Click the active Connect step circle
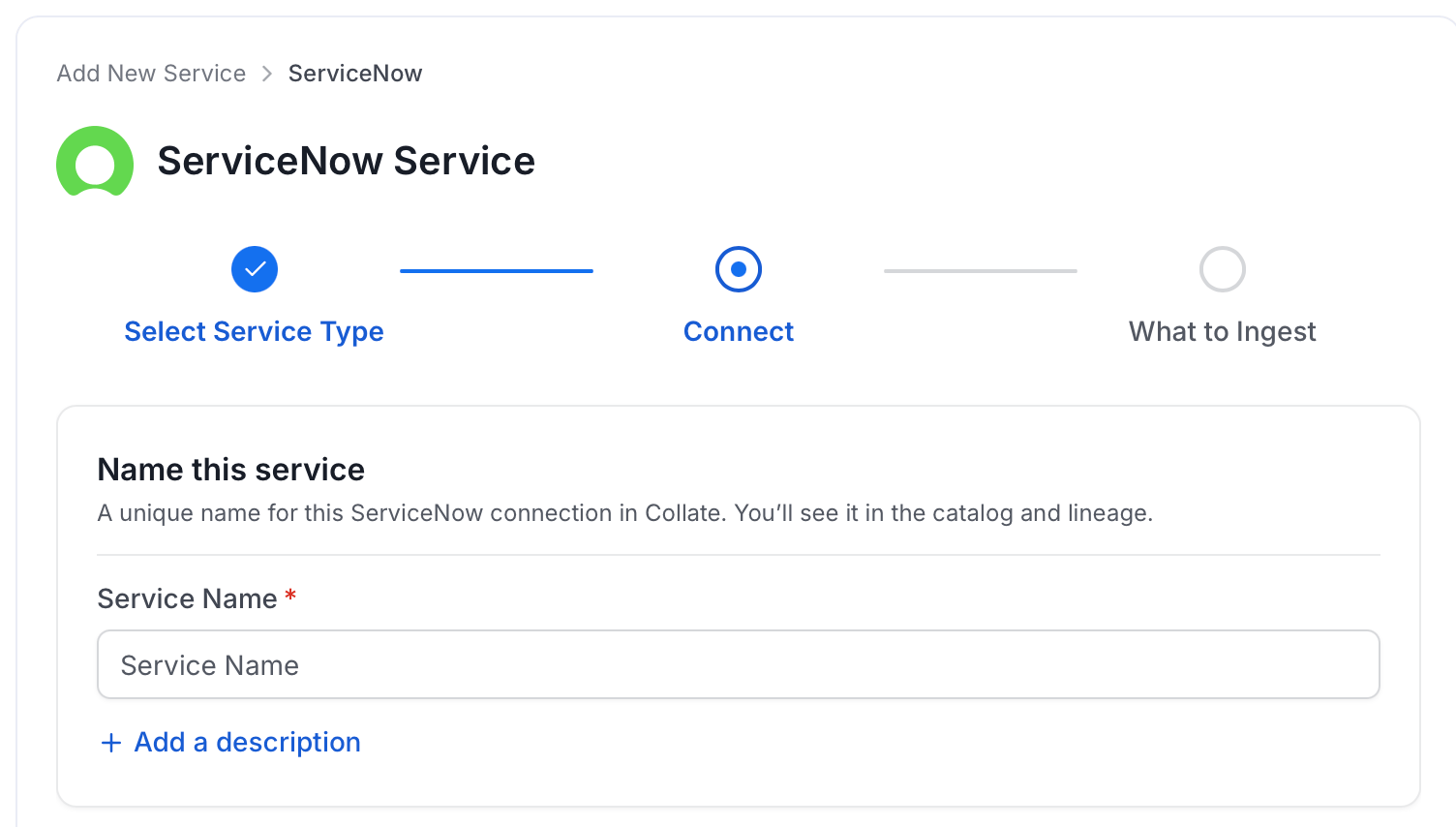 pyautogui.click(x=739, y=269)
